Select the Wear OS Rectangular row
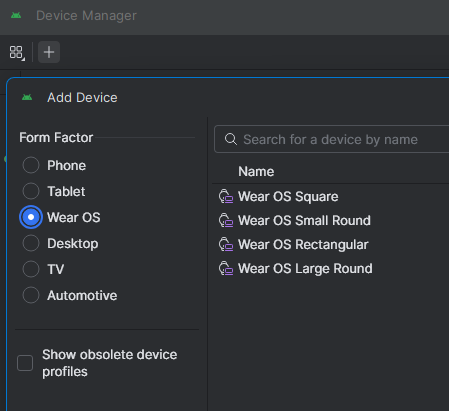 coord(331,244)
